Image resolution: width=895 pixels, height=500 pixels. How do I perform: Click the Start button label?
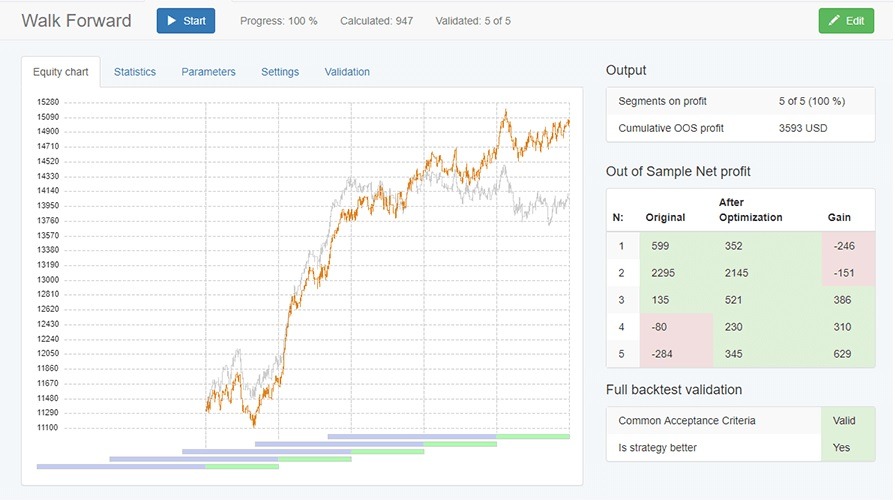point(195,21)
